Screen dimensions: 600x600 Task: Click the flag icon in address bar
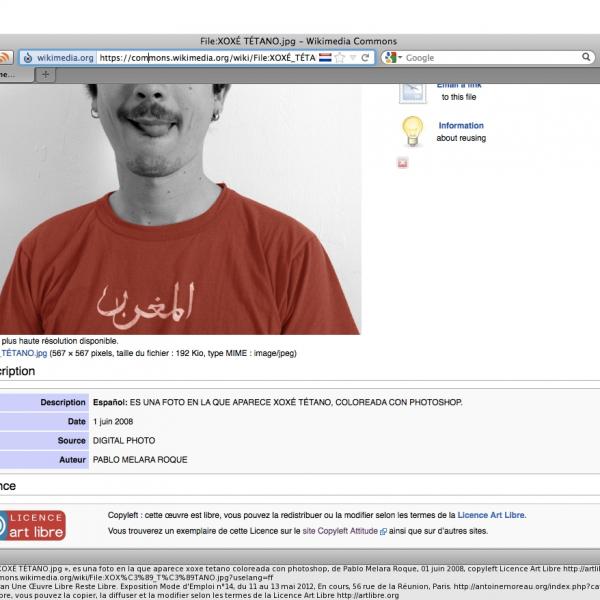point(325,58)
